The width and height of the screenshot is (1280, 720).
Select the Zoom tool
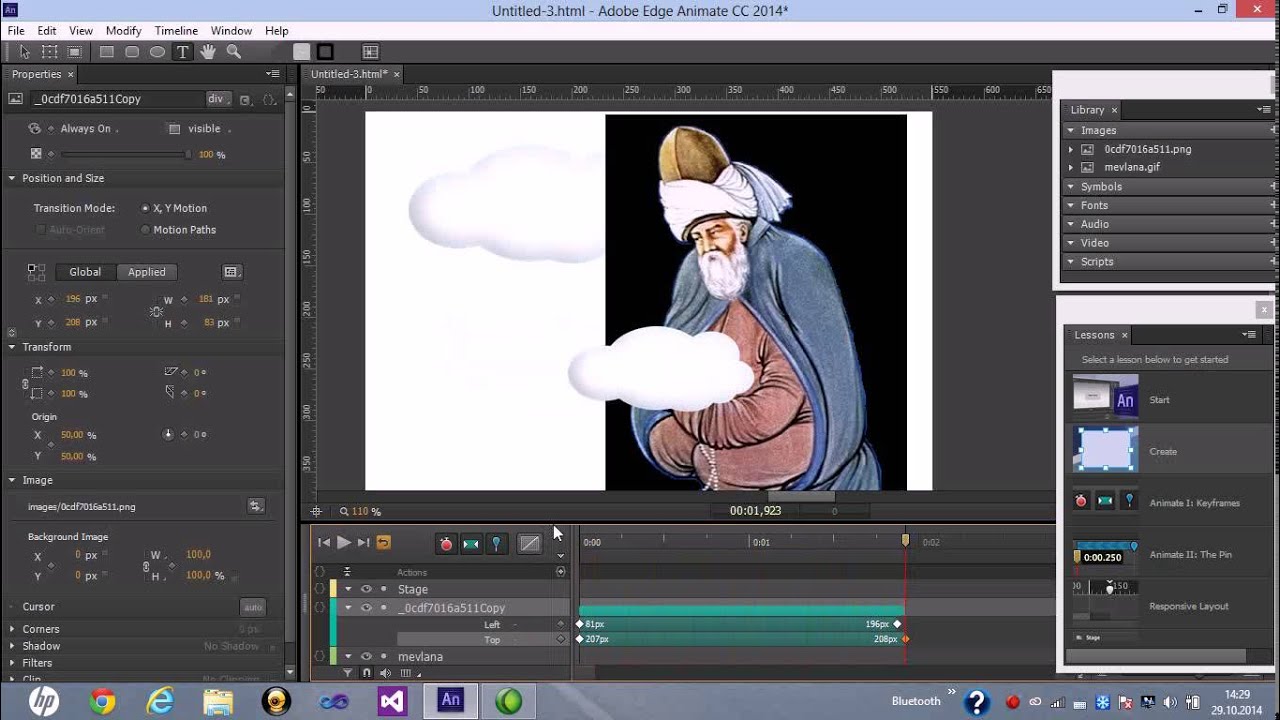pyautogui.click(x=233, y=52)
